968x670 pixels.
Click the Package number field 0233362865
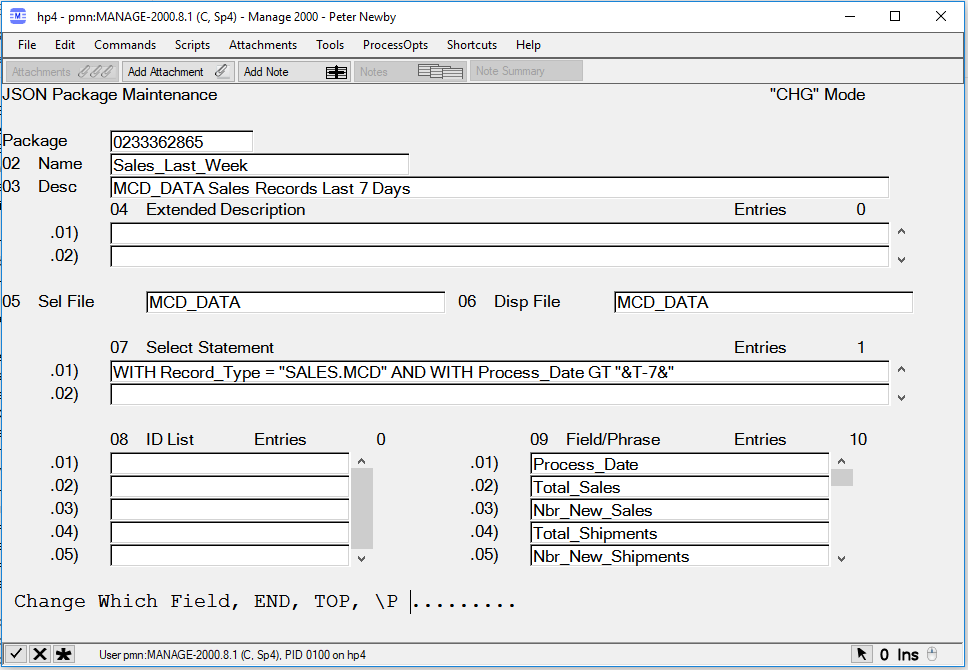(182, 141)
